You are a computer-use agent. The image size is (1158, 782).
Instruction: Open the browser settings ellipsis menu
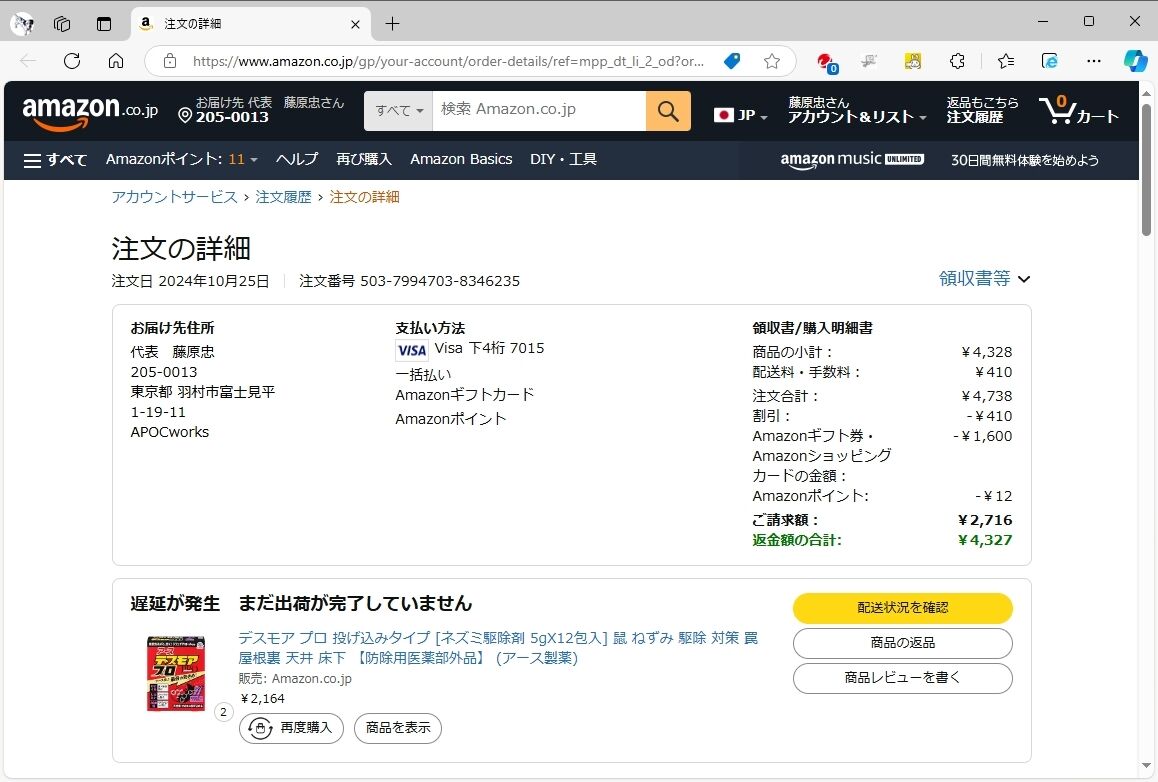point(1094,61)
